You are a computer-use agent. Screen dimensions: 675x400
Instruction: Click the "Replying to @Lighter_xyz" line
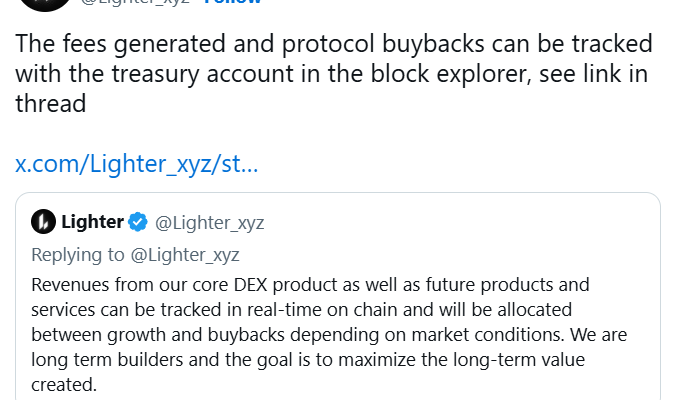pyautogui.click(x=135, y=254)
